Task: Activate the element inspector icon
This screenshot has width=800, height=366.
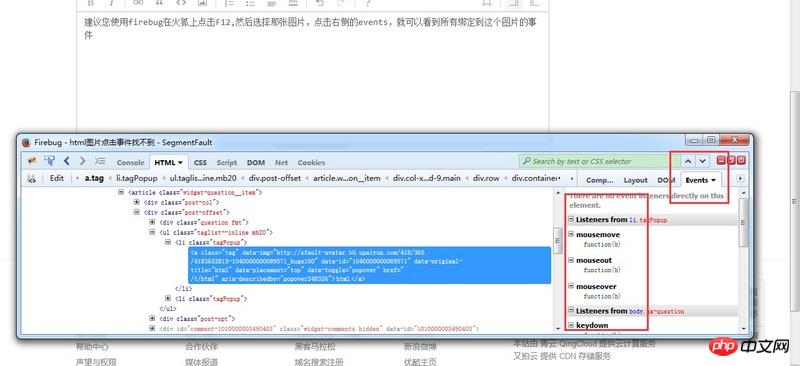Action: point(49,161)
